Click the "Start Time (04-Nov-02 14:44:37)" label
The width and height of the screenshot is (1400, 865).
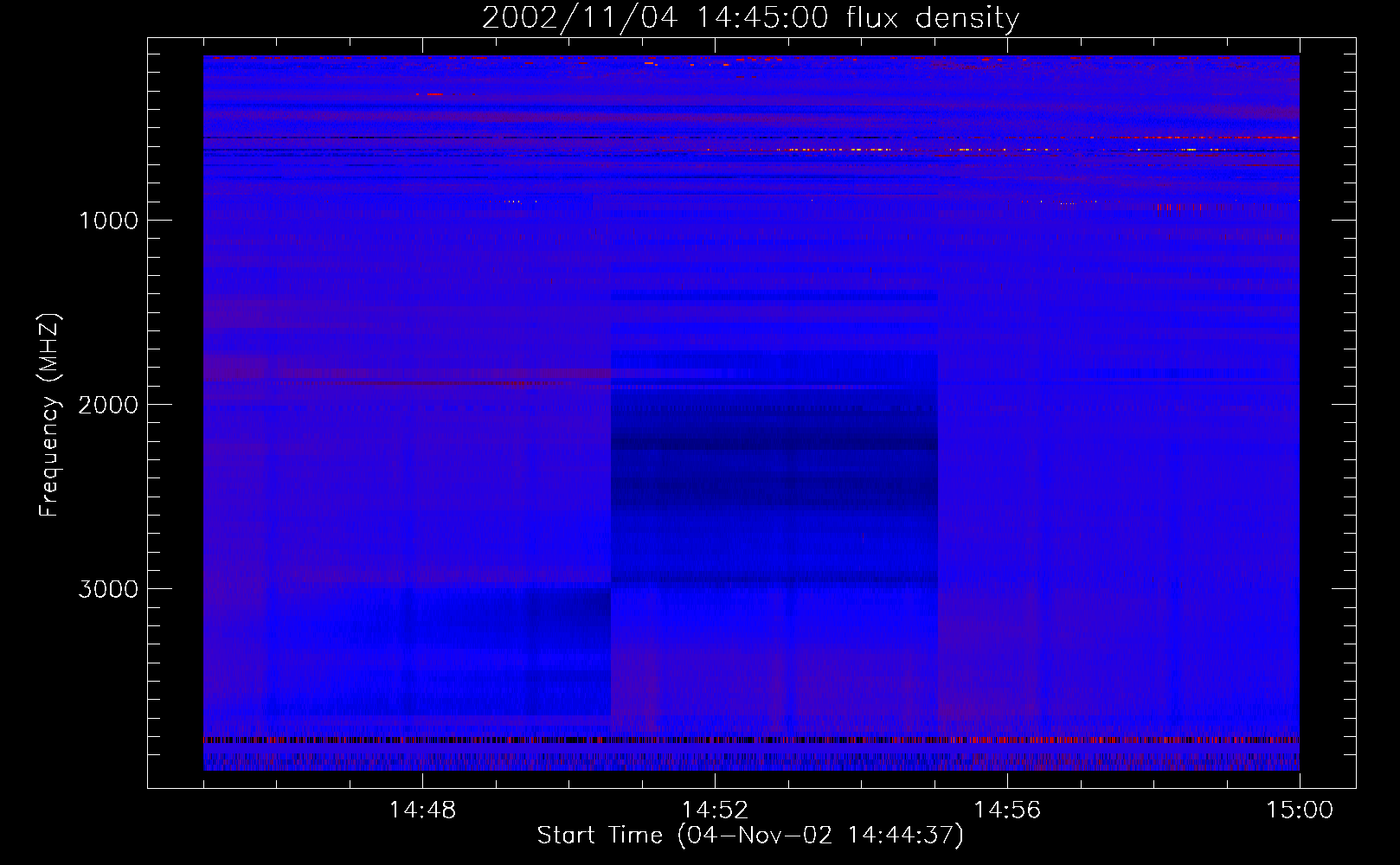pos(750,836)
